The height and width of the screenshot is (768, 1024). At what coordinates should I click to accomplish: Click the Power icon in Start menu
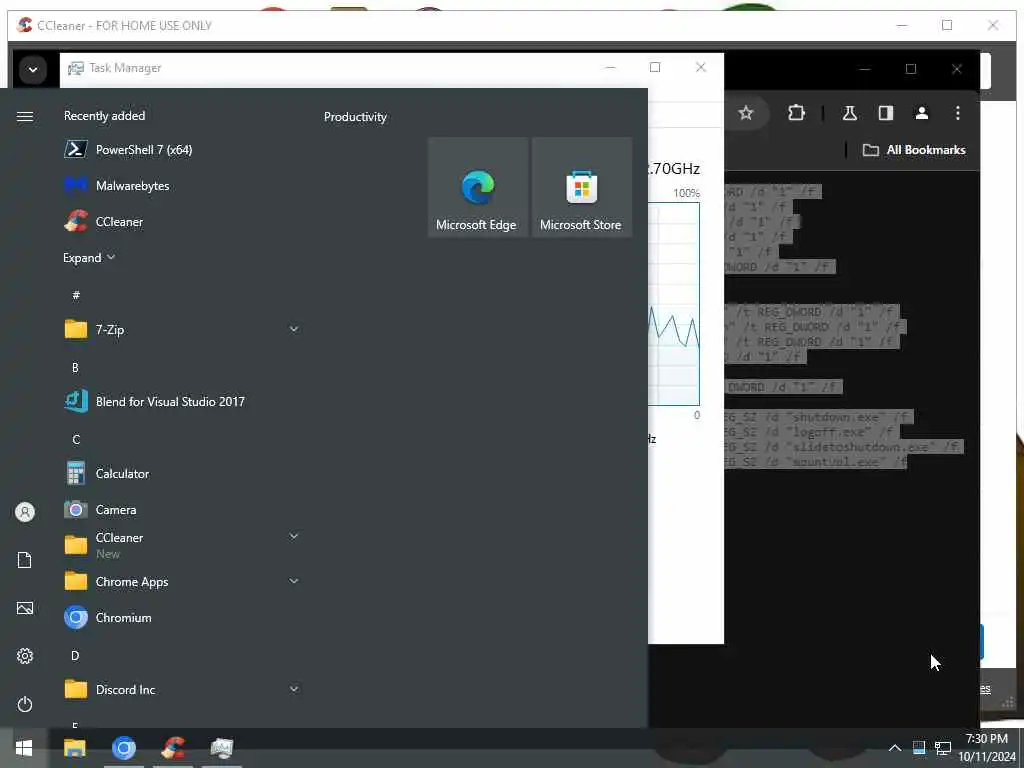25,704
